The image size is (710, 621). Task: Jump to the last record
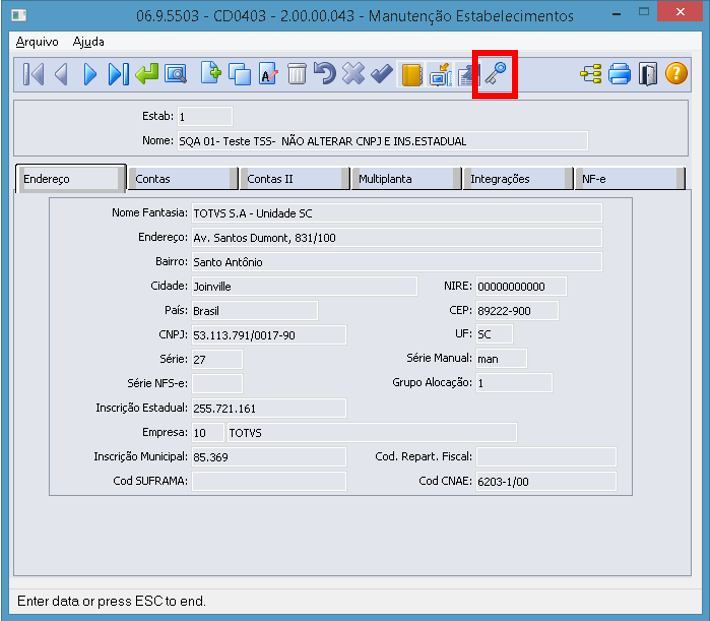(119, 74)
